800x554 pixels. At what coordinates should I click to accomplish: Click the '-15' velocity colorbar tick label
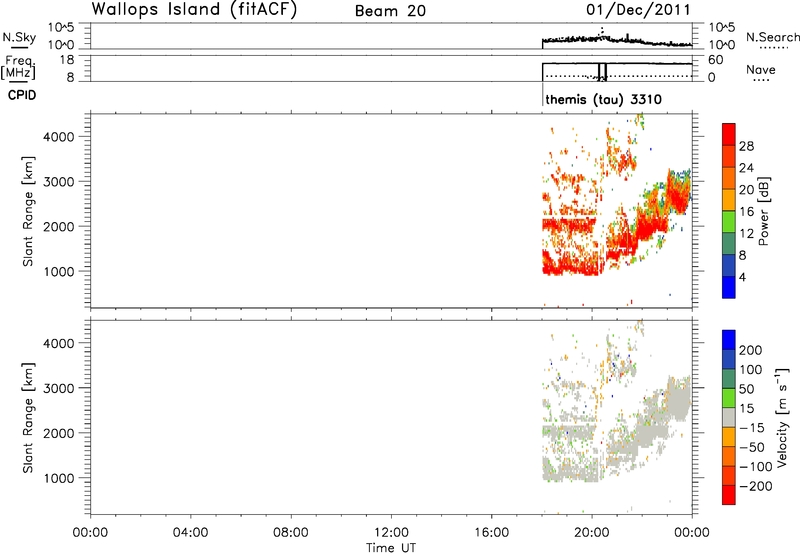[x=752, y=428]
